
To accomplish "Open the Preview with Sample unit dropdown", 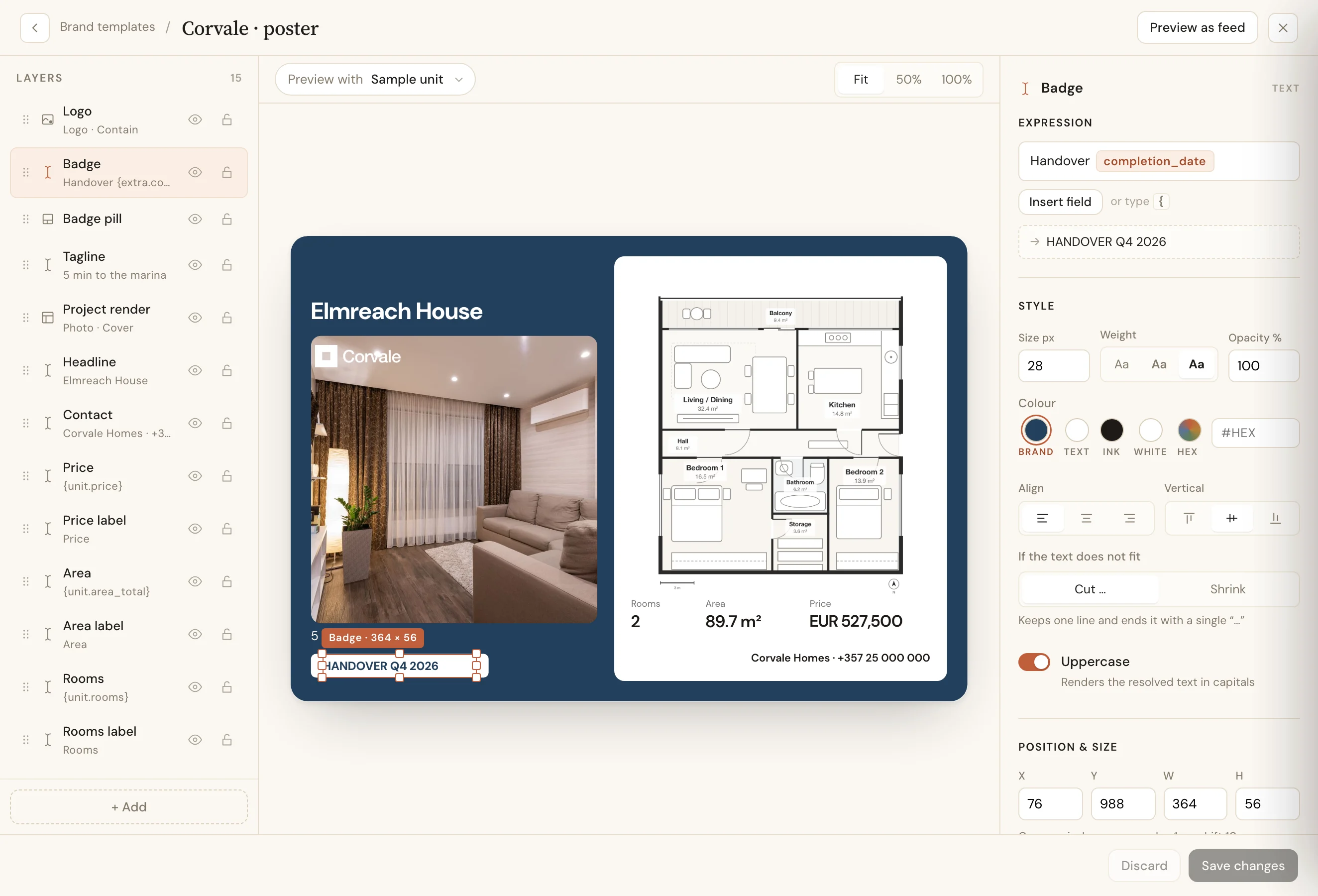I will (375, 79).
